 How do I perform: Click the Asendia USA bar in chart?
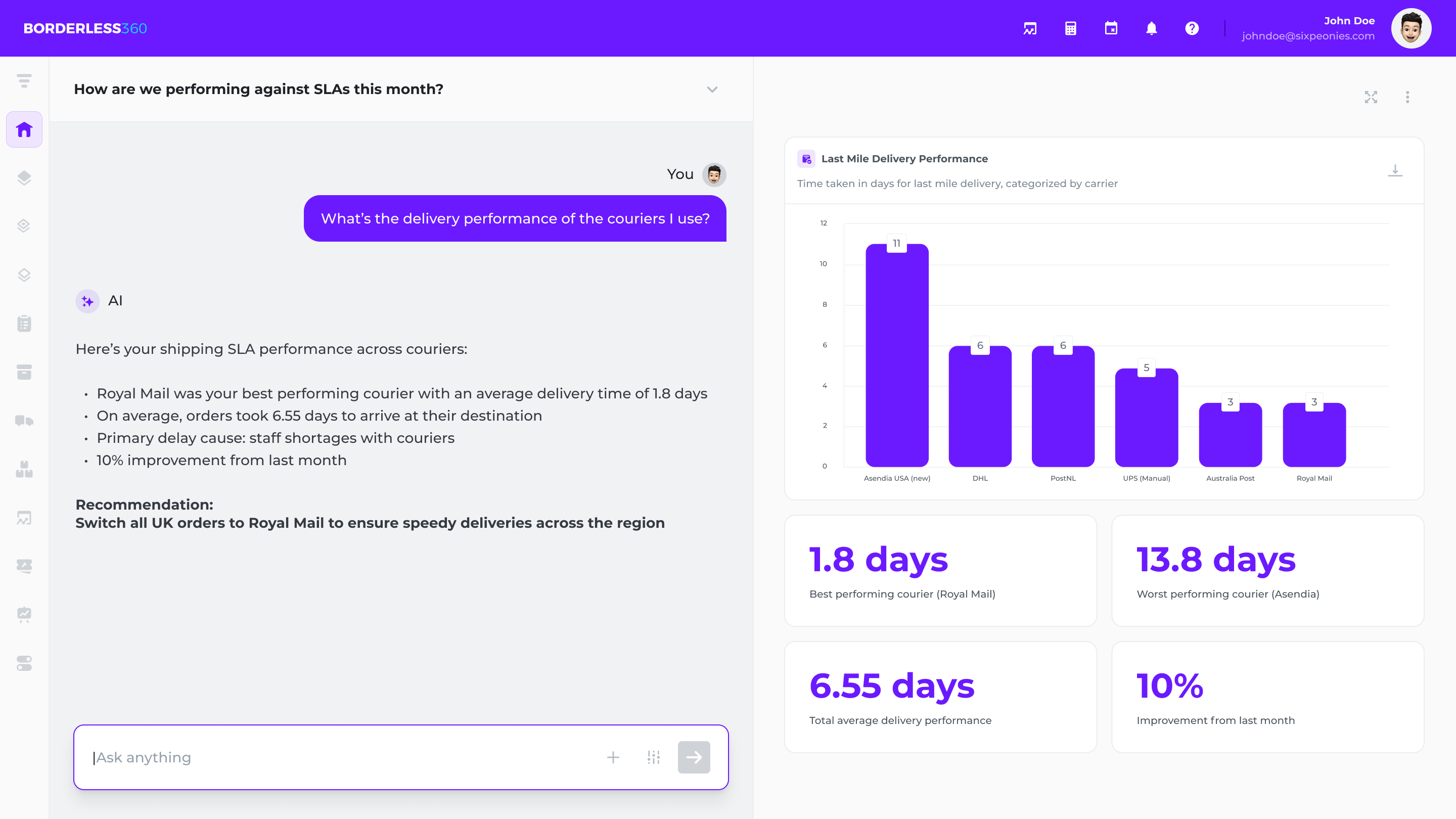point(897,356)
